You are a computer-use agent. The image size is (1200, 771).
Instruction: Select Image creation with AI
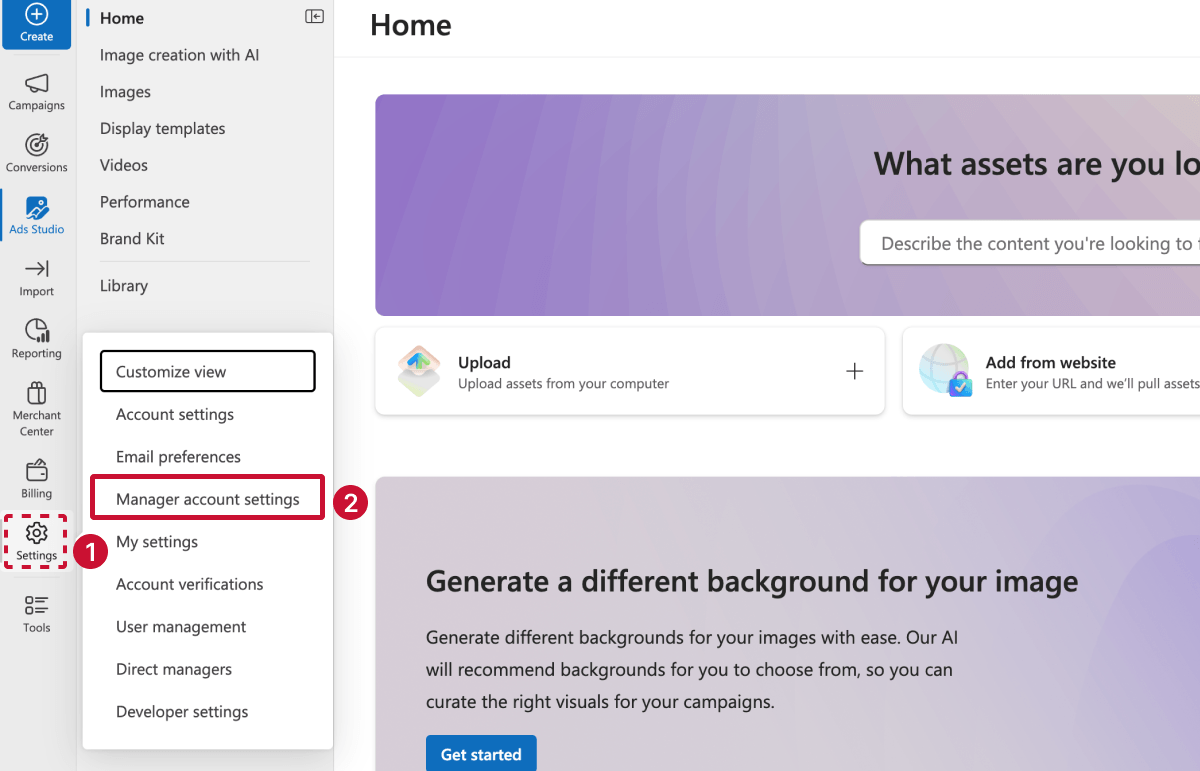click(179, 55)
